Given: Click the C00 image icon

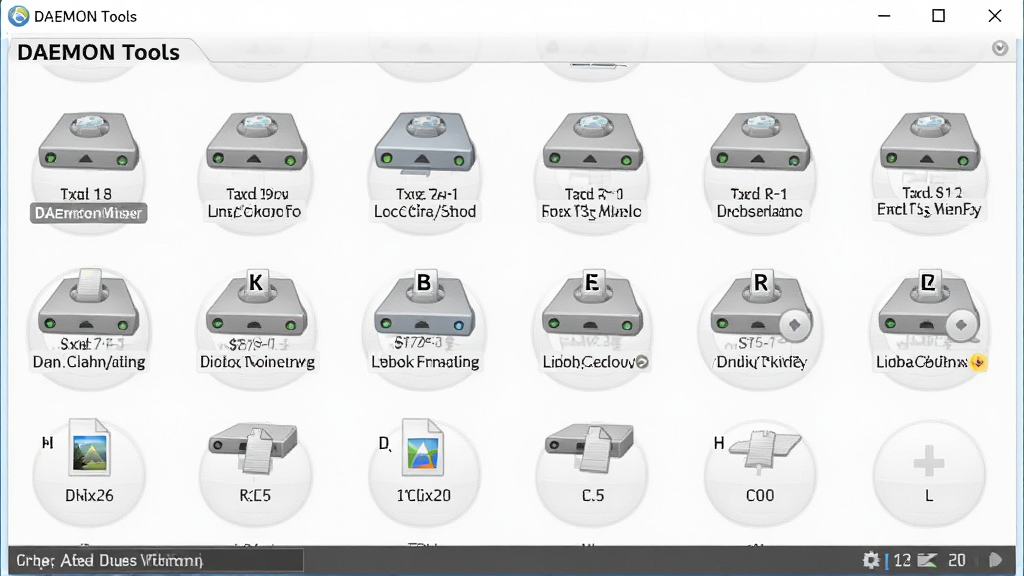Looking at the screenshot, I should (x=765, y=449).
